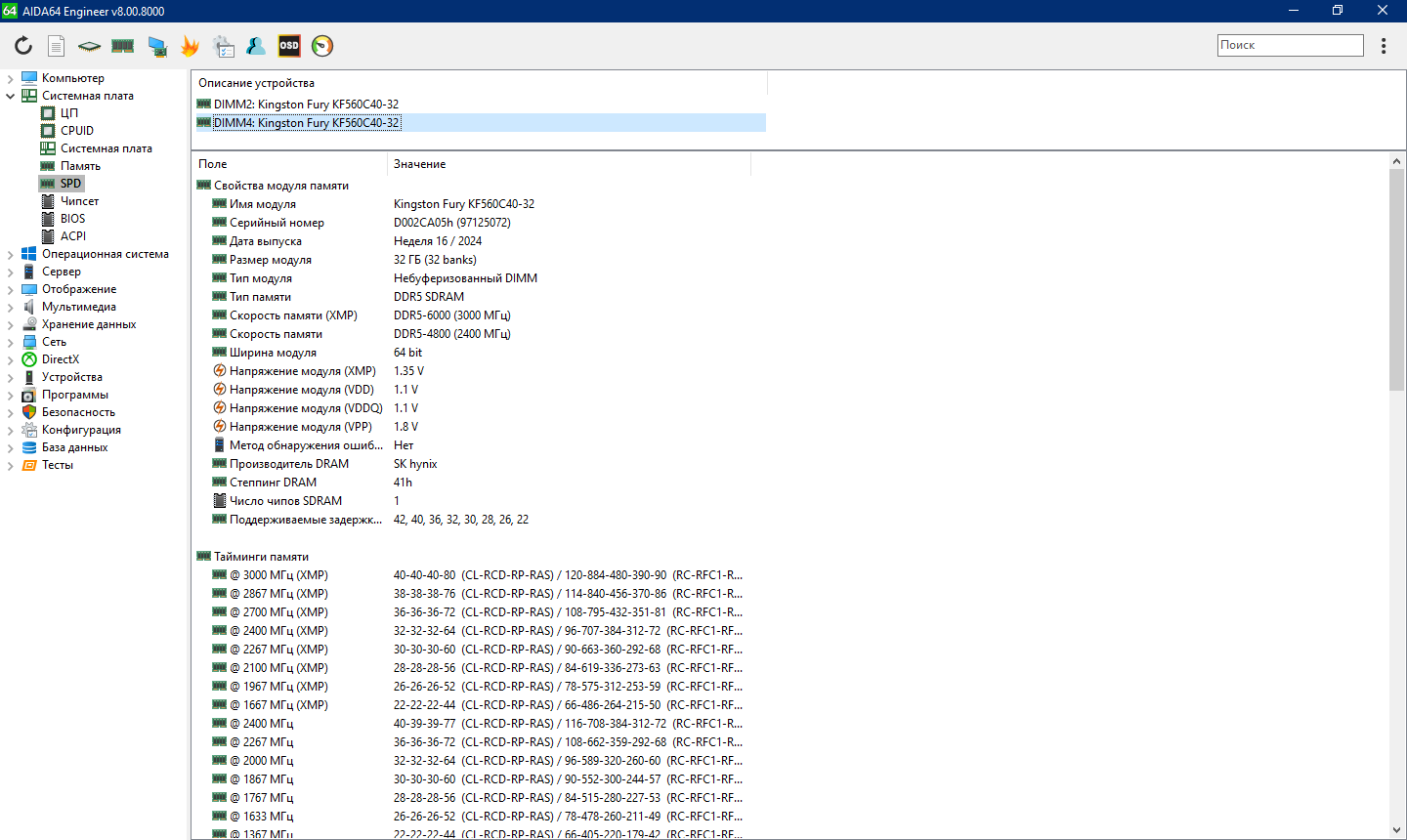Open the memory module benchmark icon
This screenshot has height=840, width=1407.
pyautogui.click(x=122, y=46)
